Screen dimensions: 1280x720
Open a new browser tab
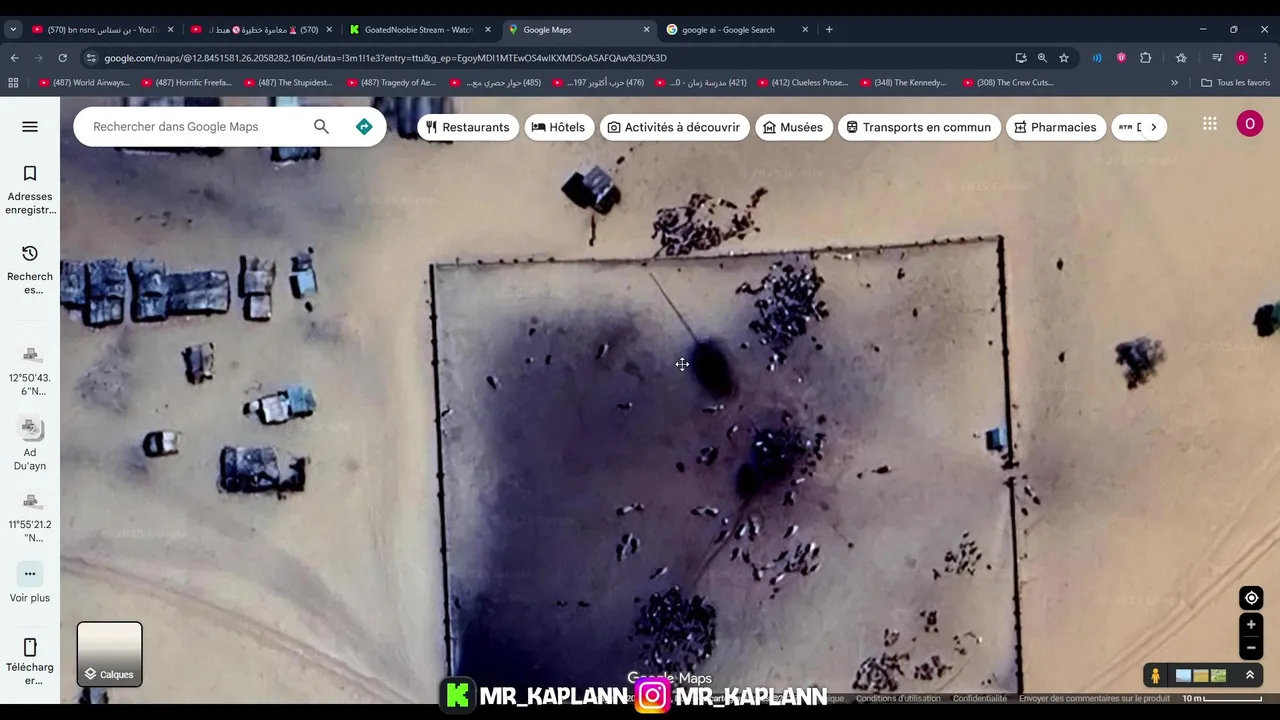[829, 30]
